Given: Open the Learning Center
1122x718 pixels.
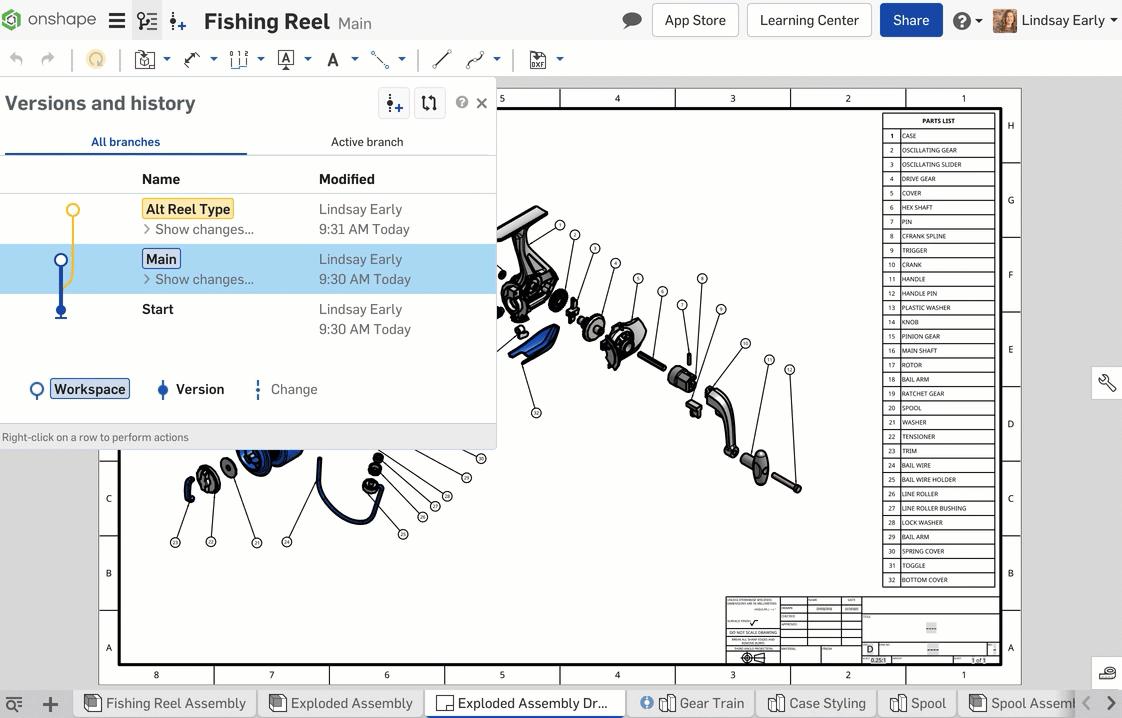Looking at the screenshot, I should [808, 20].
